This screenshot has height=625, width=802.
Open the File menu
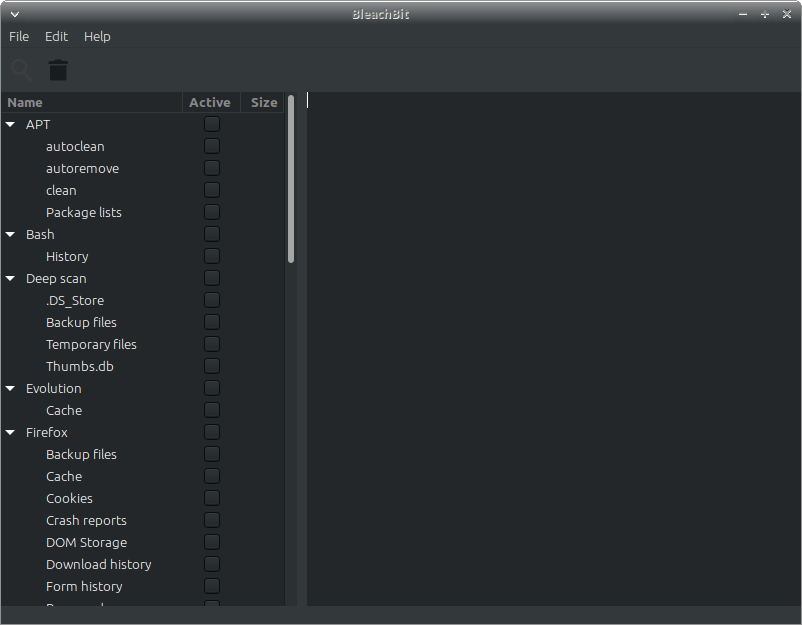[x=19, y=36]
